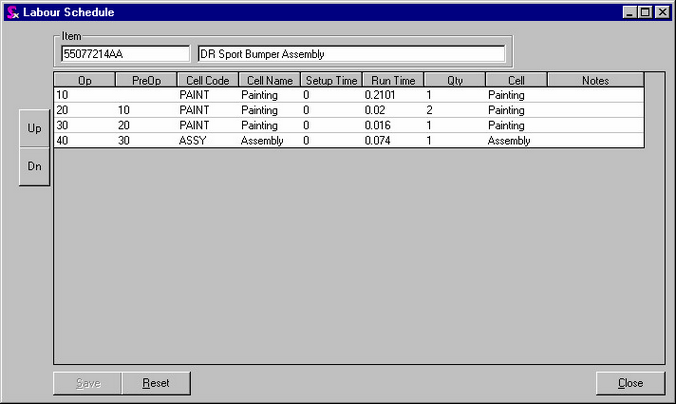676x404 pixels.
Task: Click run time value 0.2101
Action: point(380,95)
